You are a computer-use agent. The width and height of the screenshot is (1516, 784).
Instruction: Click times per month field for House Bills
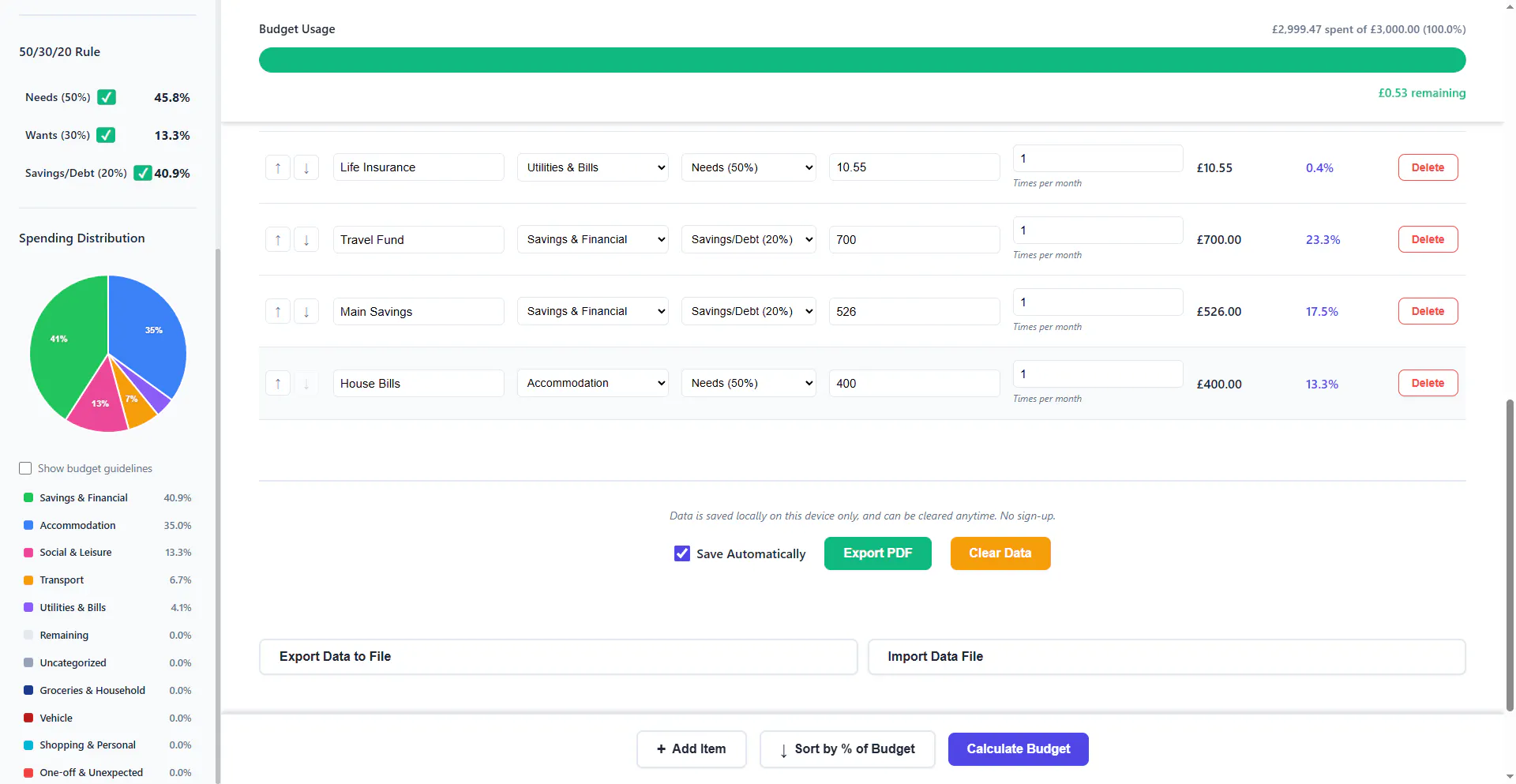[1098, 374]
